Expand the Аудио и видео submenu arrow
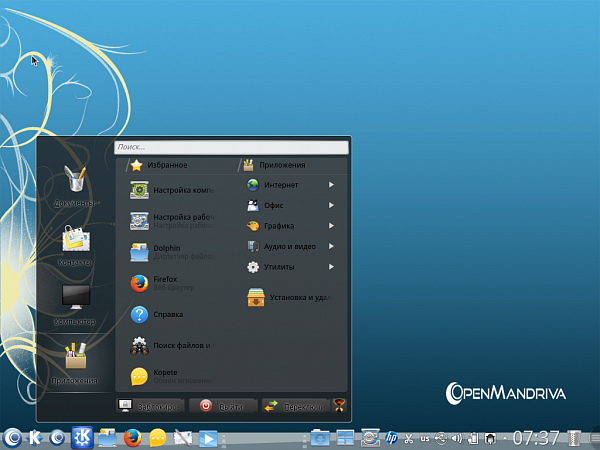Viewport: 600px width, 450px height. pos(331,246)
